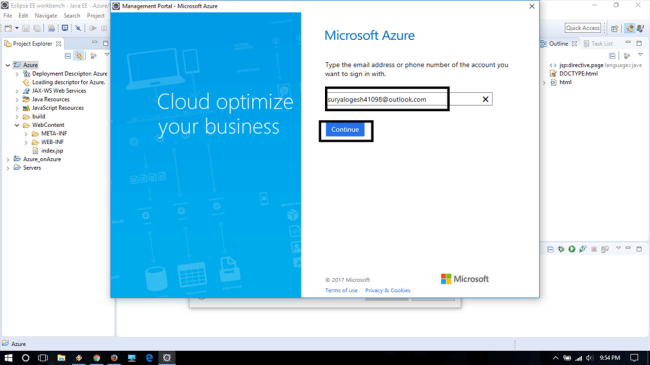This screenshot has width=650, height=365.
Task: Open the Search menu
Action: click(72, 16)
